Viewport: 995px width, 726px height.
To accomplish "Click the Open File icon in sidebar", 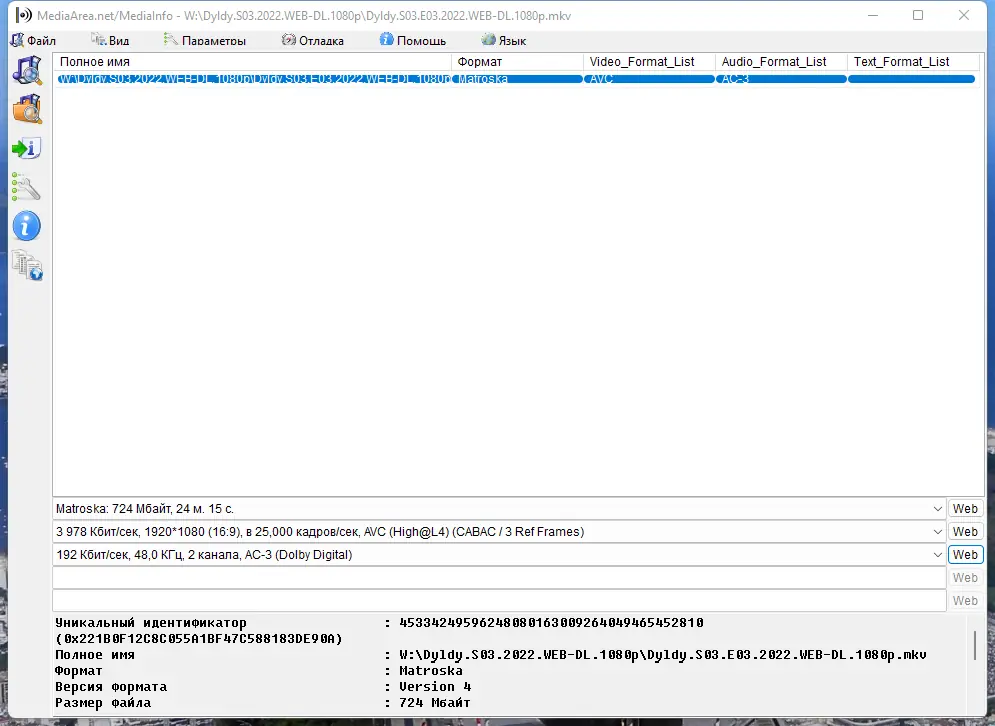I will pyautogui.click(x=27, y=70).
